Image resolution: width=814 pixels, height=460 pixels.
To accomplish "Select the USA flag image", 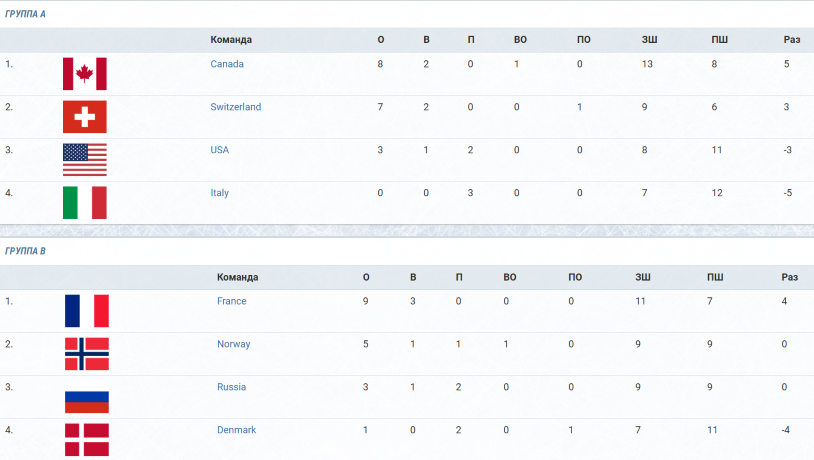I will click(85, 160).
